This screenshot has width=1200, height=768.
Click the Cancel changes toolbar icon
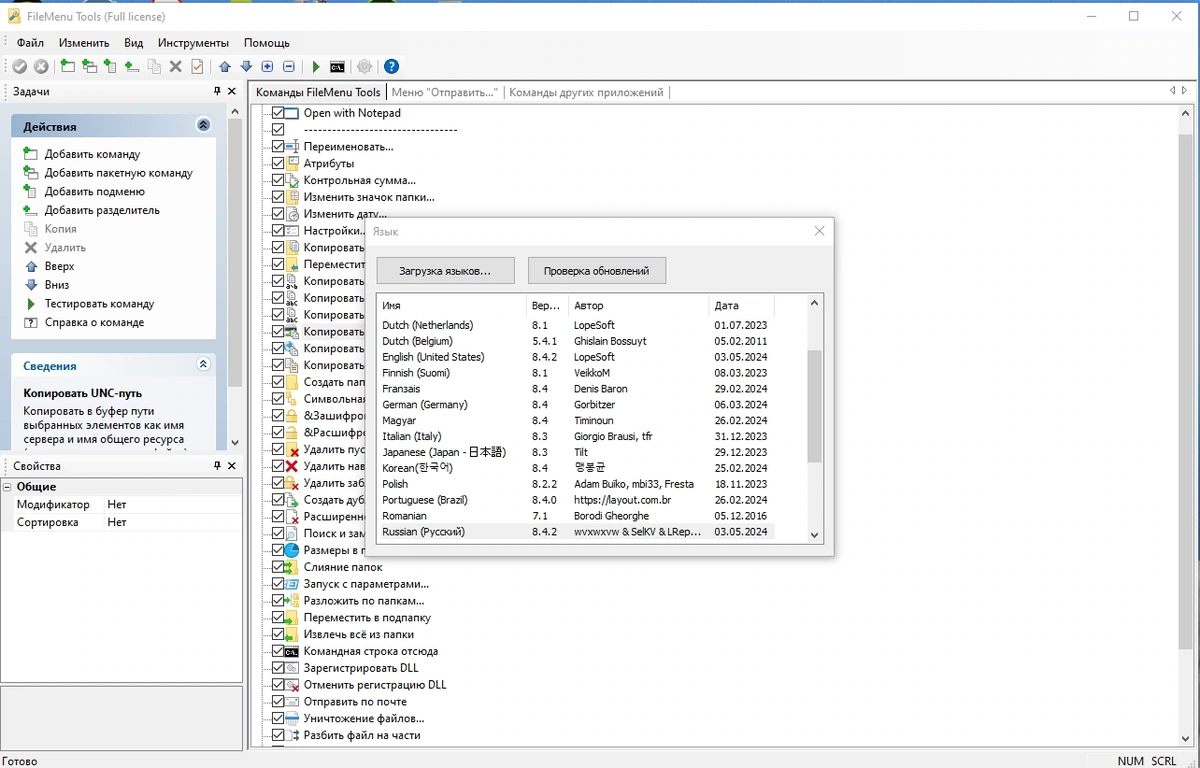pyautogui.click(x=41, y=67)
